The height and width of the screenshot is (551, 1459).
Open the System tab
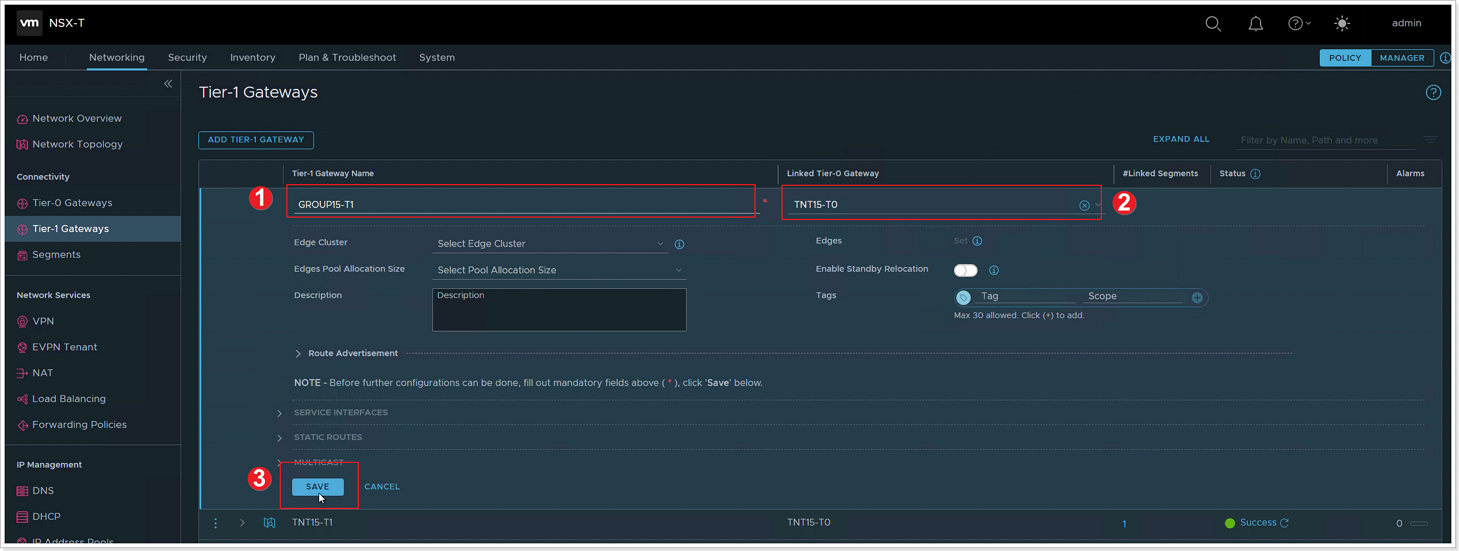pos(437,58)
